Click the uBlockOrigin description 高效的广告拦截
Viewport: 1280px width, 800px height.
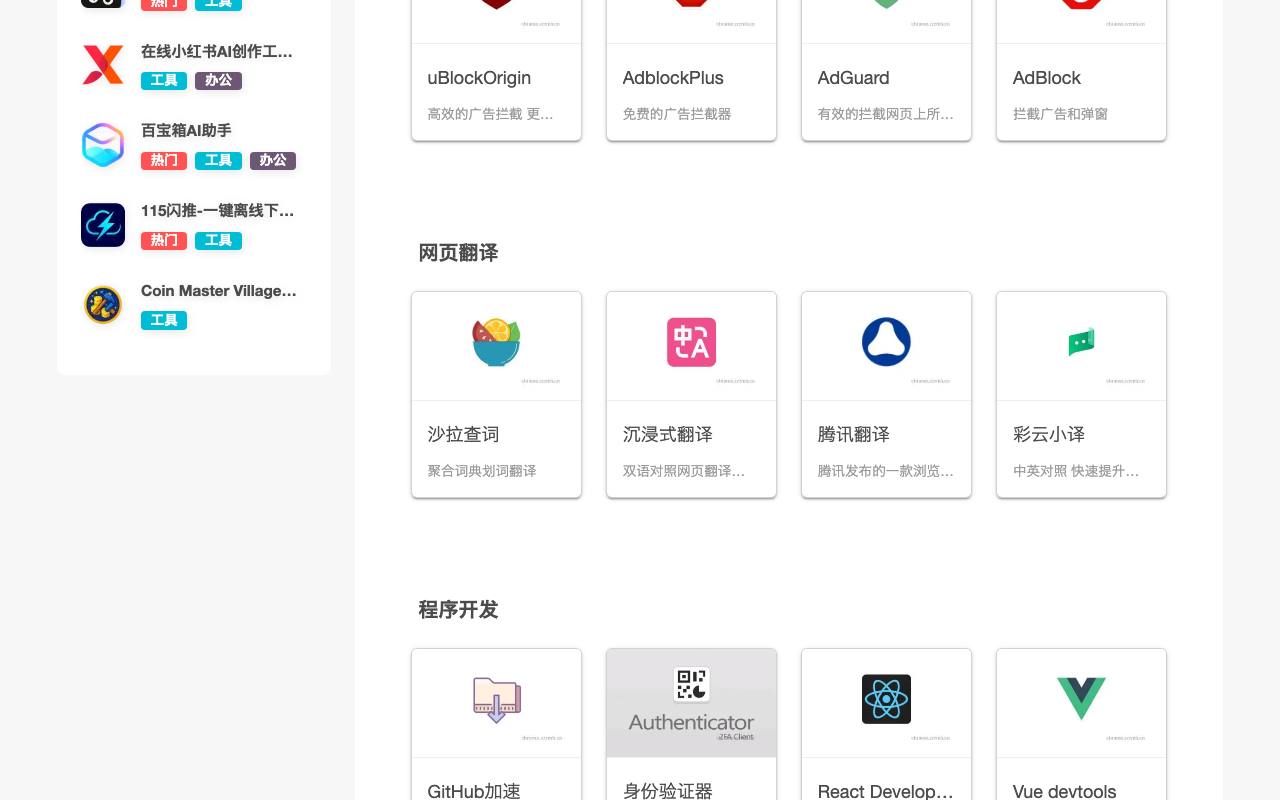pos(490,114)
